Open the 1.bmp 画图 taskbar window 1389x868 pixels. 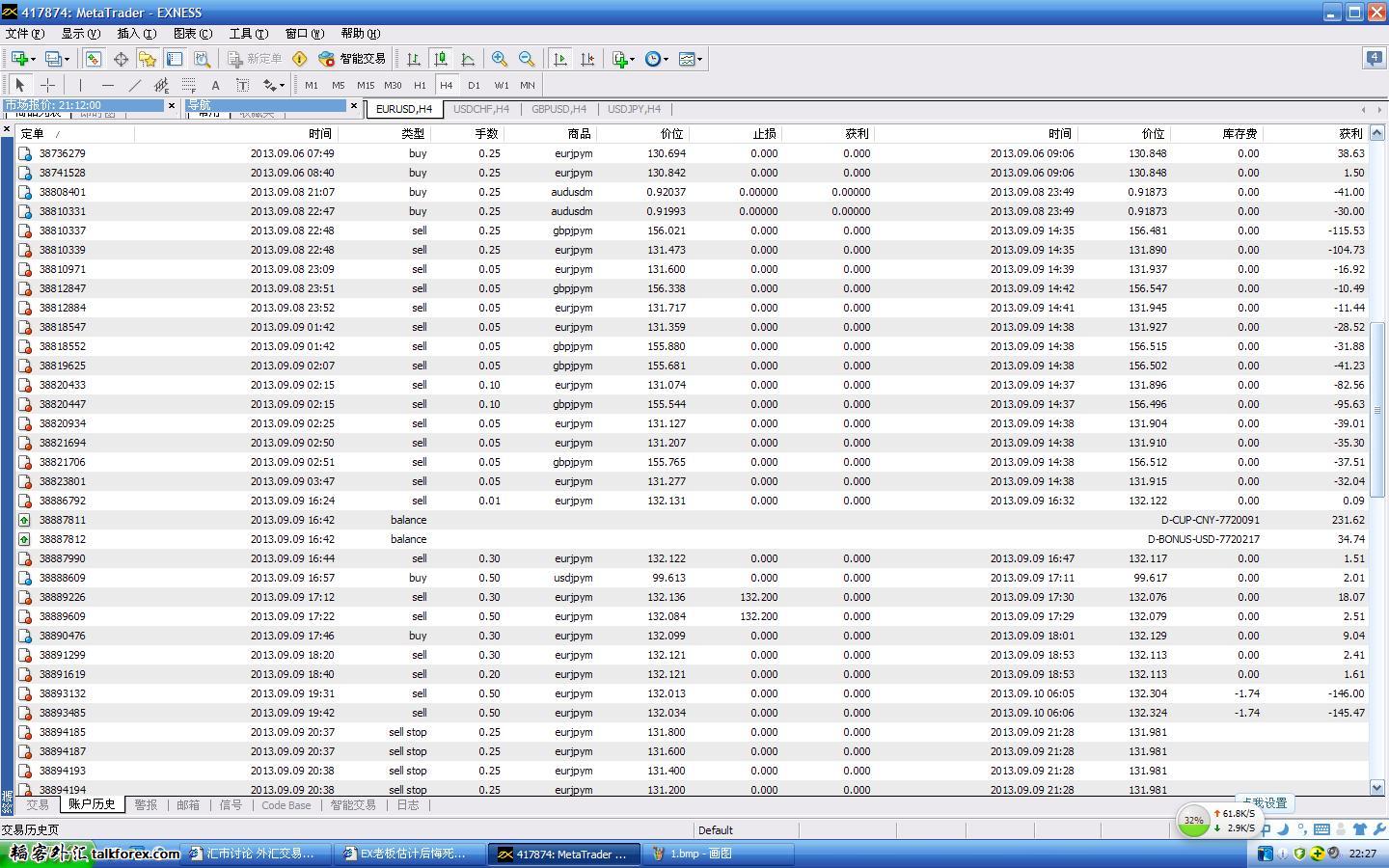pyautogui.click(x=717, y=854)
